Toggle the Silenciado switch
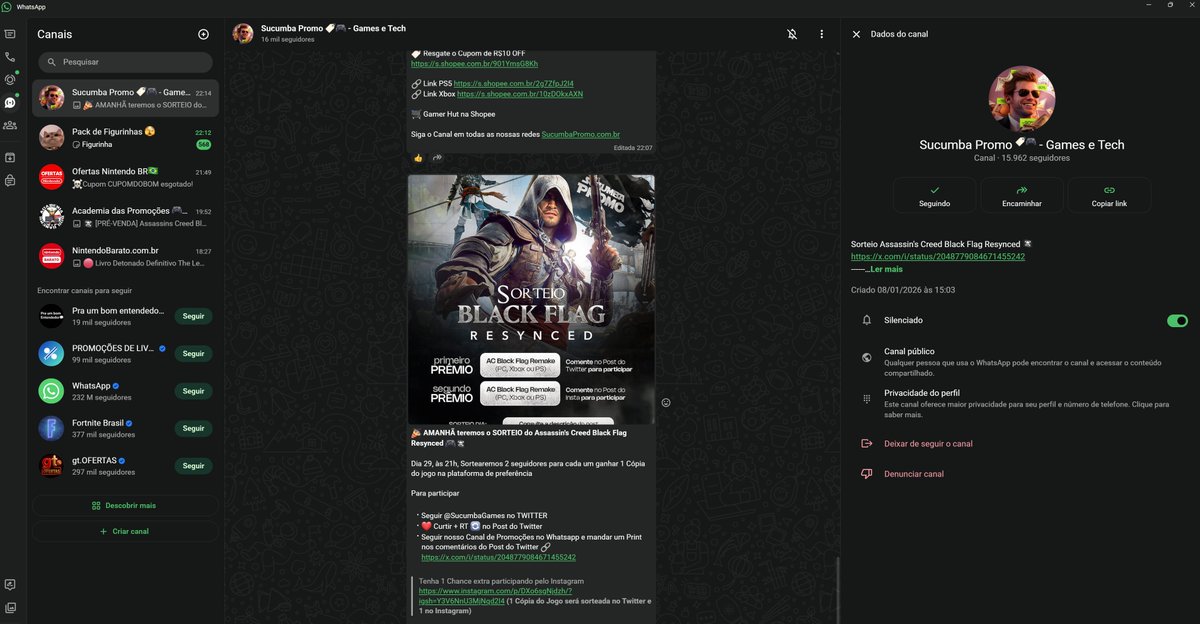The width and height of the screenshot is (1200, 624). [x=1177, y=321]
